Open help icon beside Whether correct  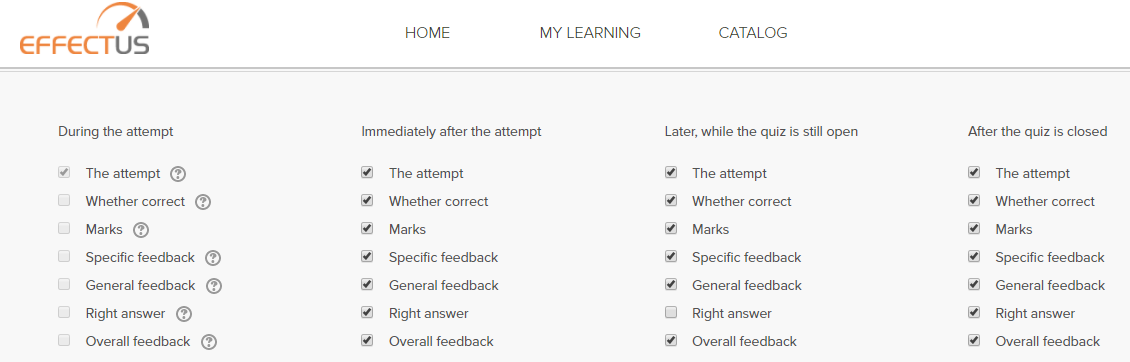203,202
